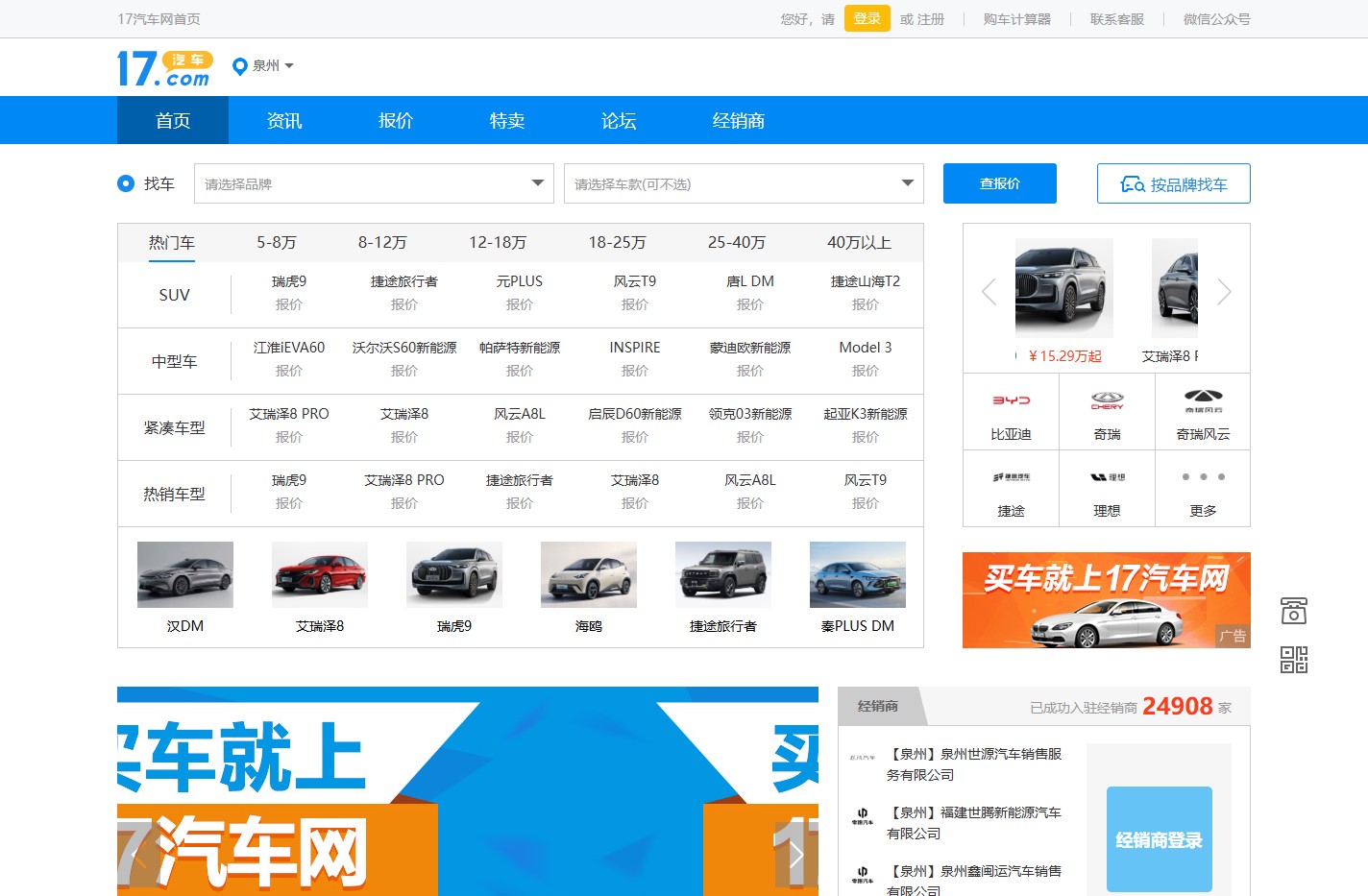Open the 奇瑞 brand logo tile
This screenshot has width=1368, height=896.
[1107, 411]
